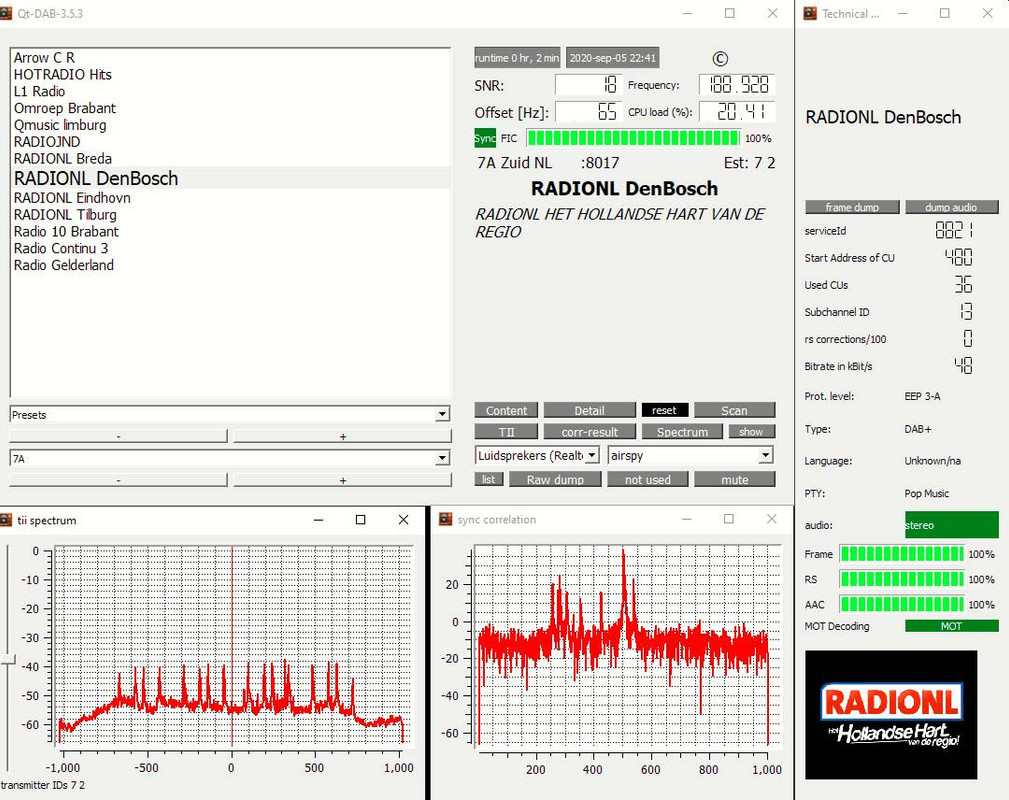Start a Raw dump
This screenshot has height=800, width=1009.
(555, 479)
